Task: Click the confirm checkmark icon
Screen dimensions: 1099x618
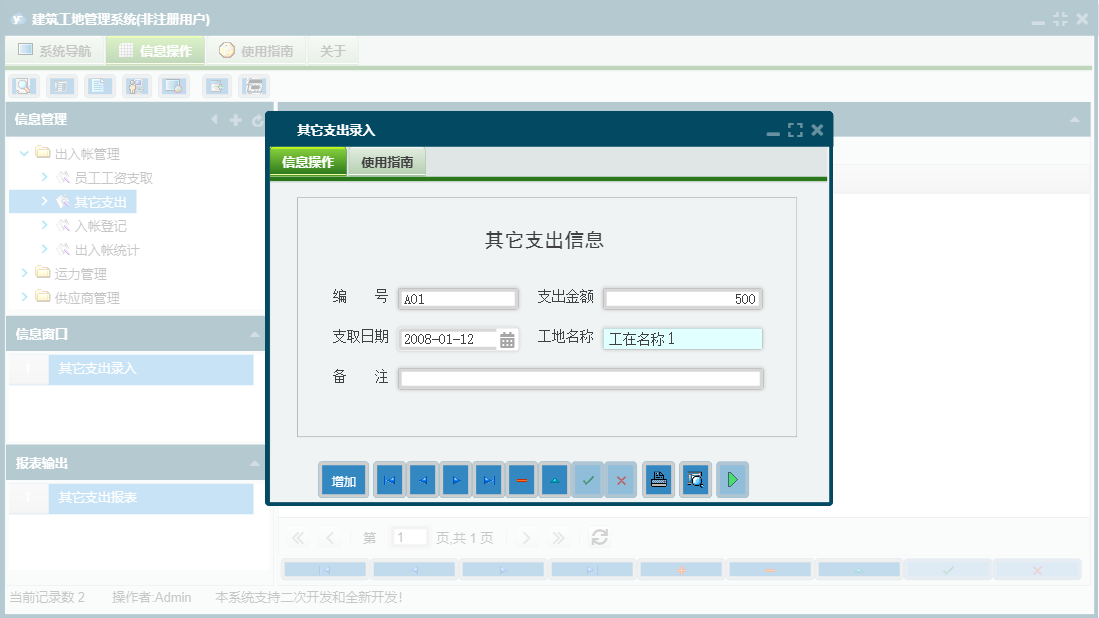Action: tap(588, 479)
